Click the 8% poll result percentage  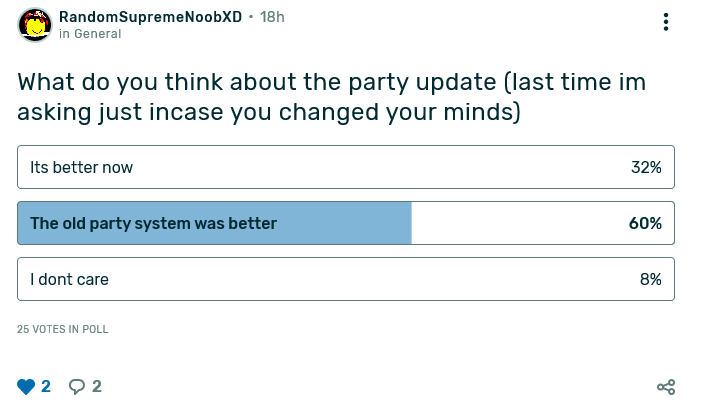coord(650,279)
